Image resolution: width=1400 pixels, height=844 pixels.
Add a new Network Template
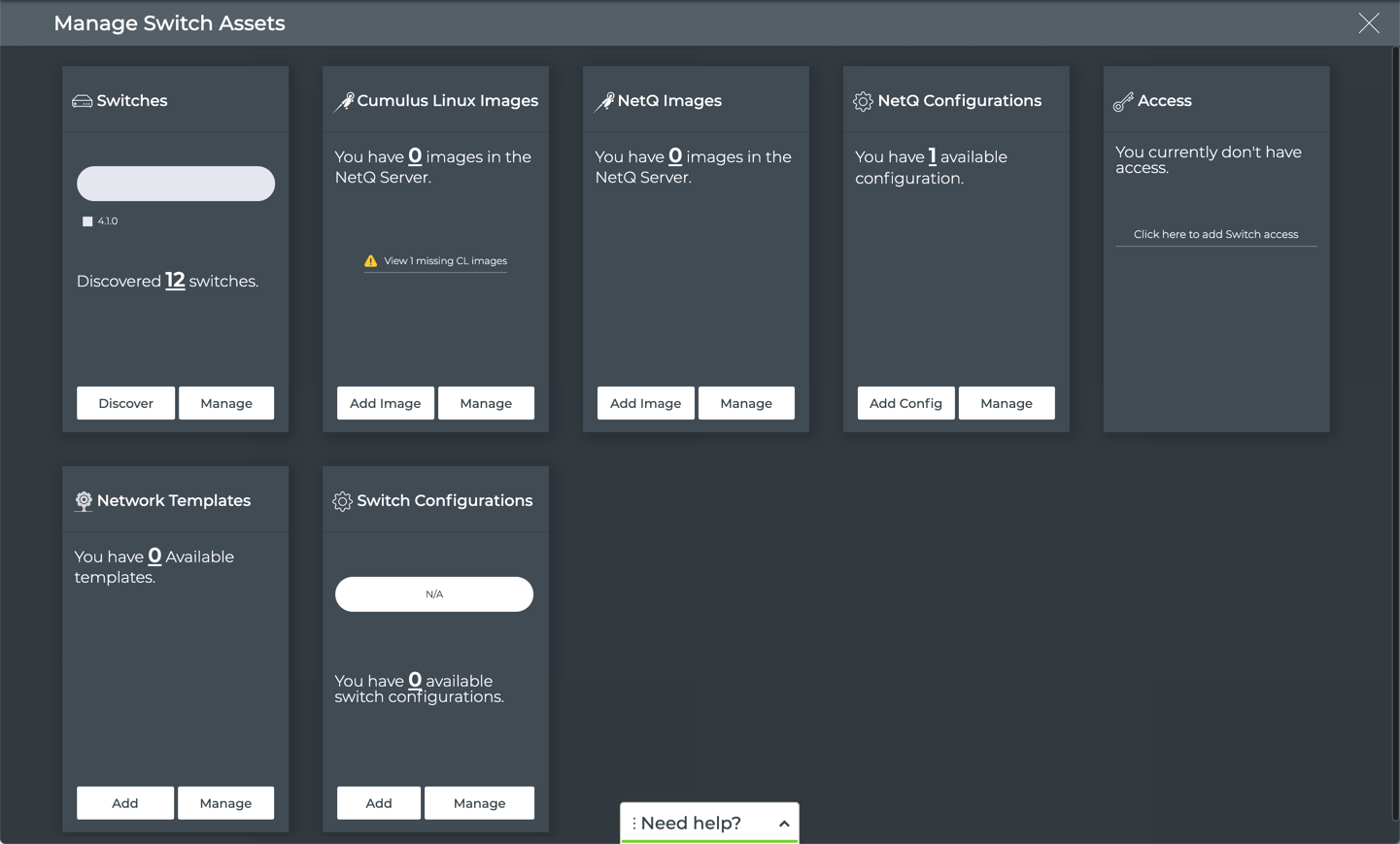[x=125, y=803]
